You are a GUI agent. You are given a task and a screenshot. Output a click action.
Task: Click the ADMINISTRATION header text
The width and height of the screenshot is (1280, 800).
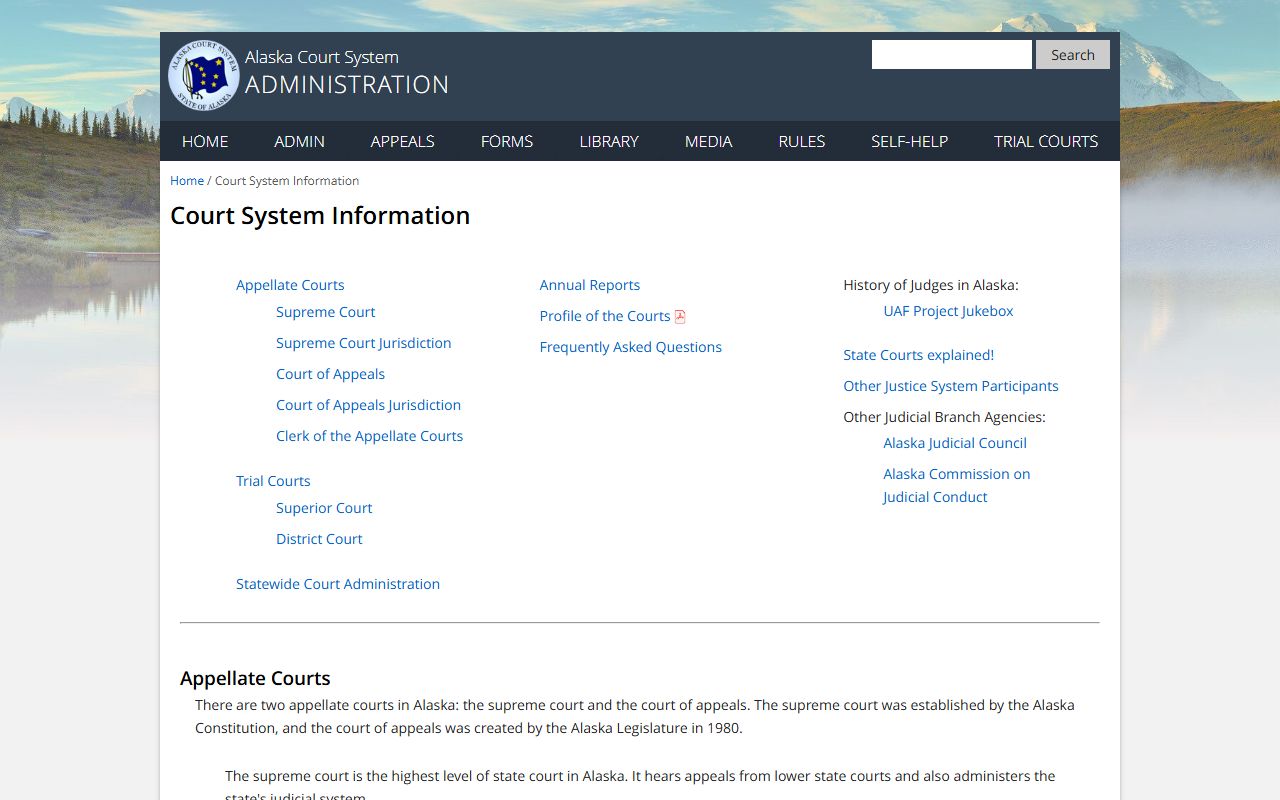347,85
